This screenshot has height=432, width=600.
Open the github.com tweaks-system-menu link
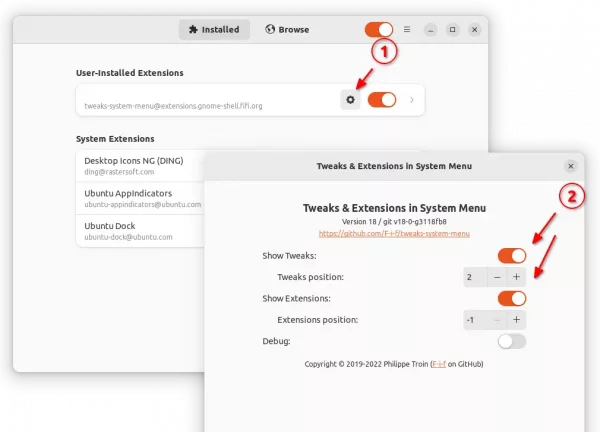pos(394,233)
